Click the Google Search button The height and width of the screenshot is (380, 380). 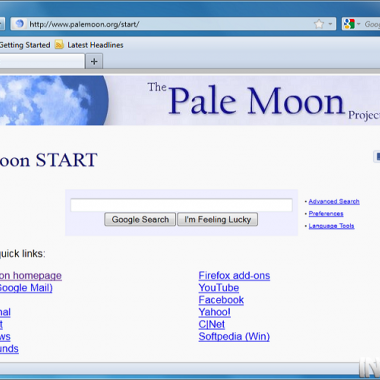[x=140, y=220]
